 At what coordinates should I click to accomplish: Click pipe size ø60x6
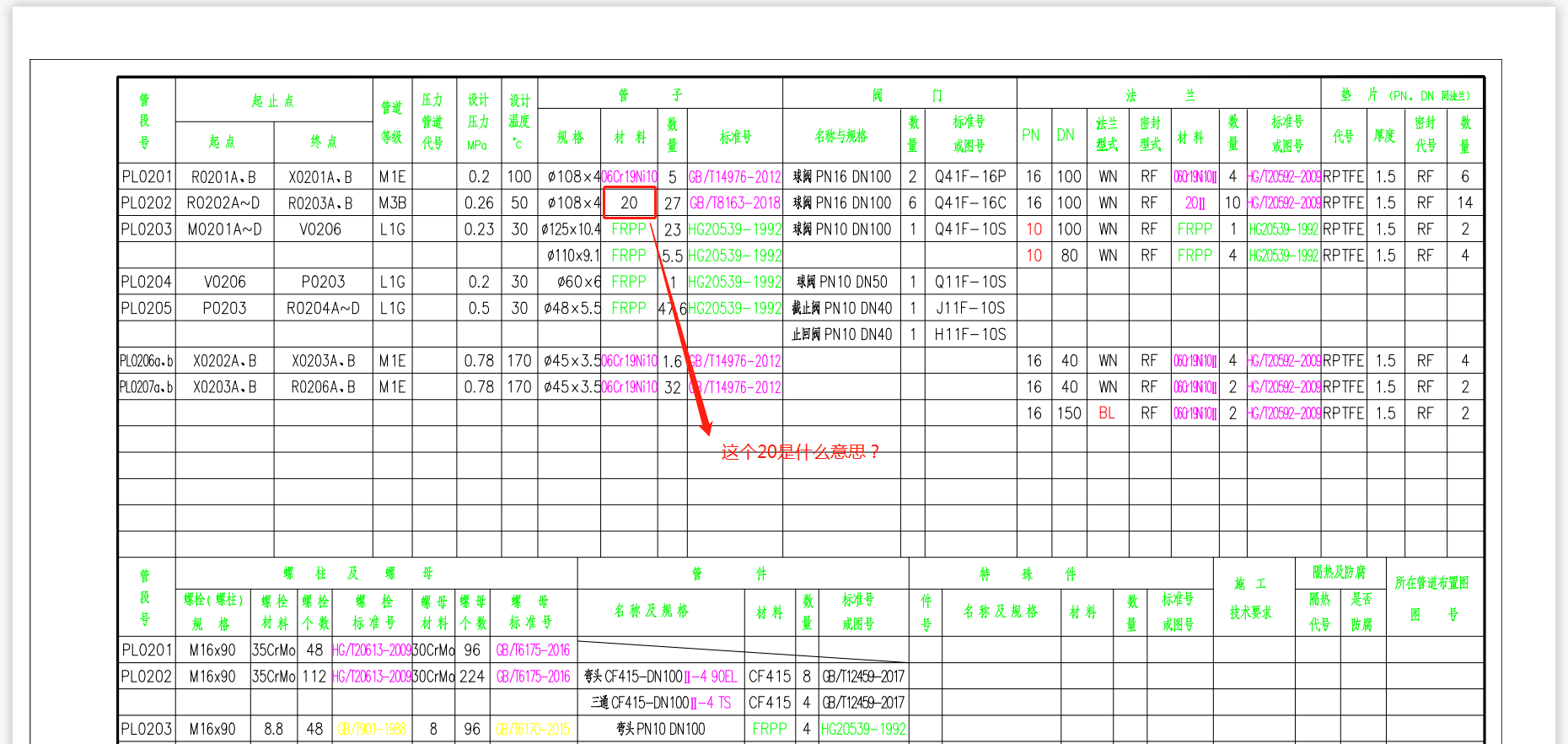click(579, 282)
